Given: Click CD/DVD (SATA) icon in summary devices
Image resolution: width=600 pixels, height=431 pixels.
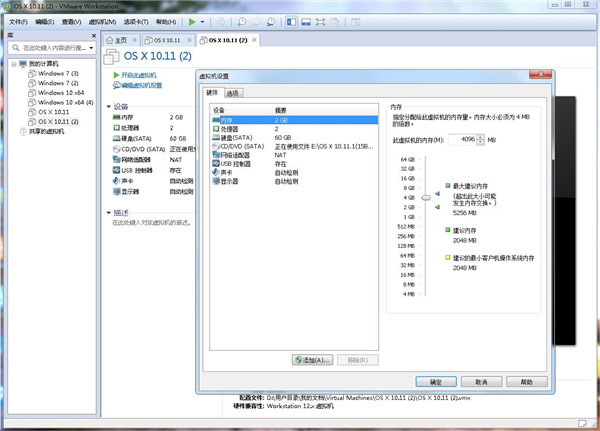Looking at the screenshot, I should click(117, 149).
